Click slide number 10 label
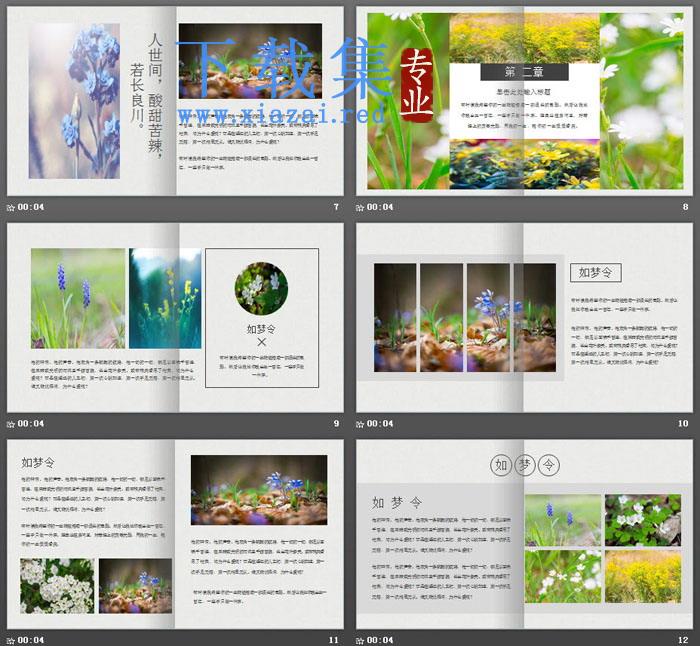This screenshot has width=700, height=646. tap(683, 424)
